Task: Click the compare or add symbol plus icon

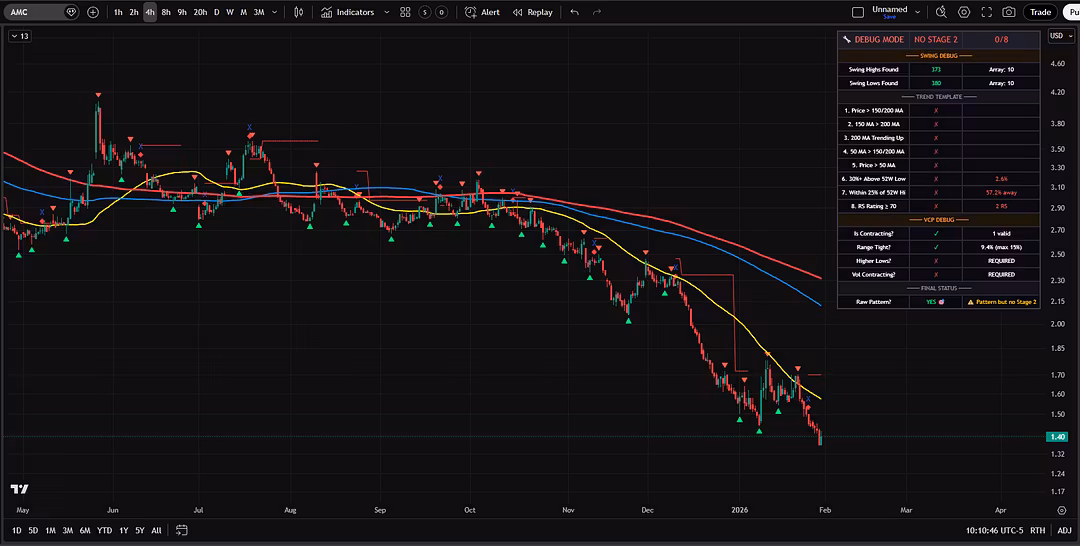Action: [x=93, y=12]
